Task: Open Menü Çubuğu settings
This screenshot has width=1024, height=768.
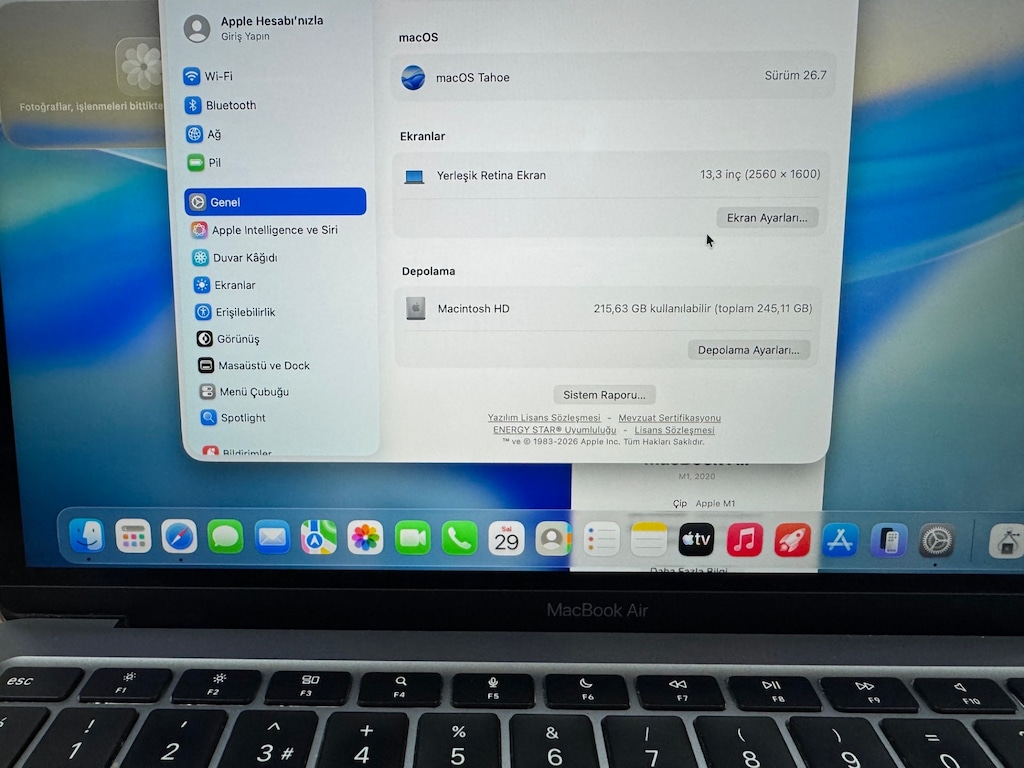Action: (244, 392)
